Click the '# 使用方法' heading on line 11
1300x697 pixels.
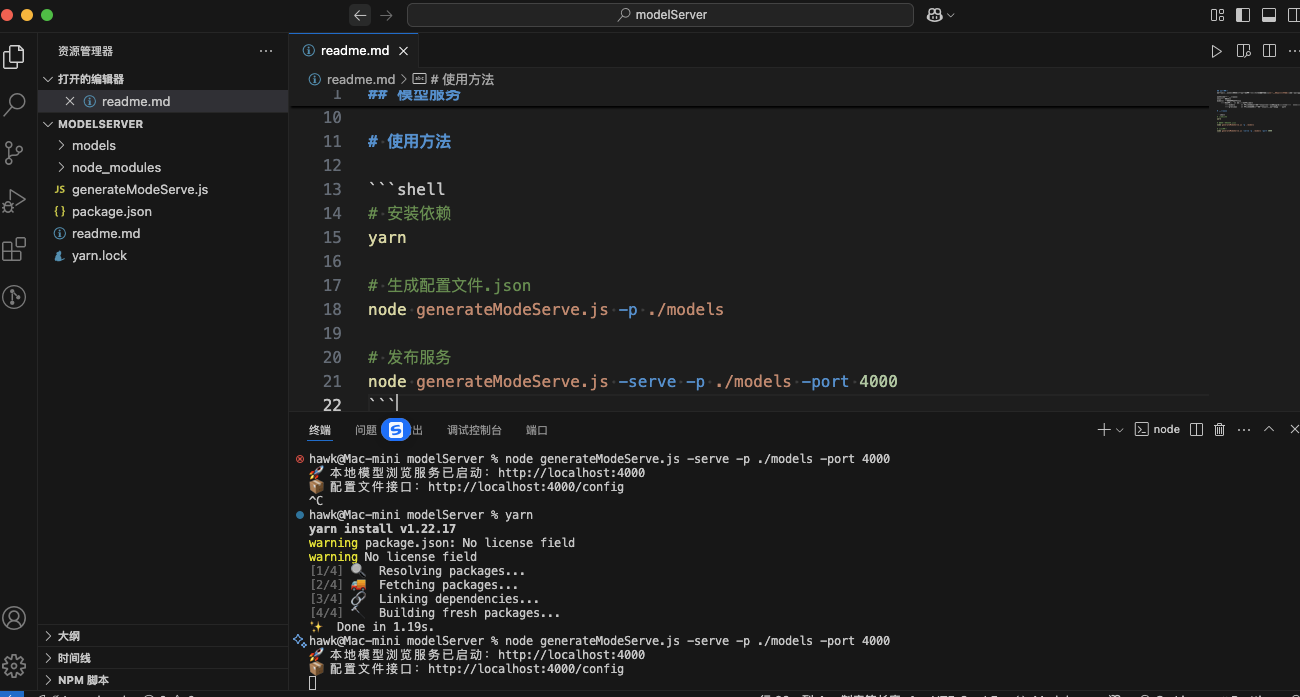(x=409, y=142)
